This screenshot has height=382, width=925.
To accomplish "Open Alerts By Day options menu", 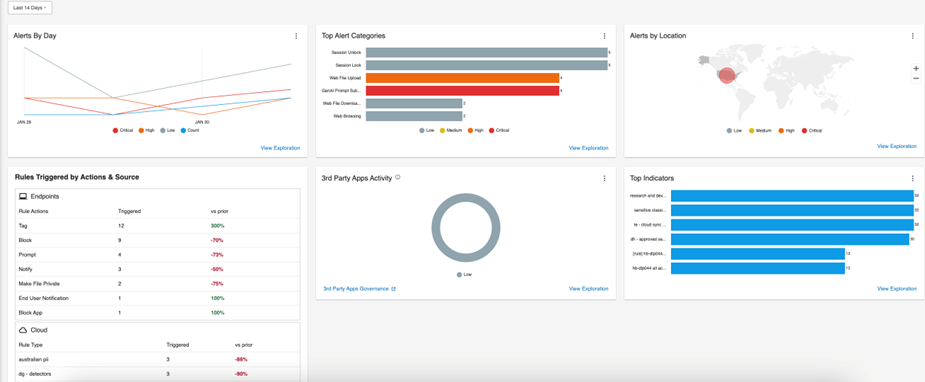I will click(x=296, y=36).
